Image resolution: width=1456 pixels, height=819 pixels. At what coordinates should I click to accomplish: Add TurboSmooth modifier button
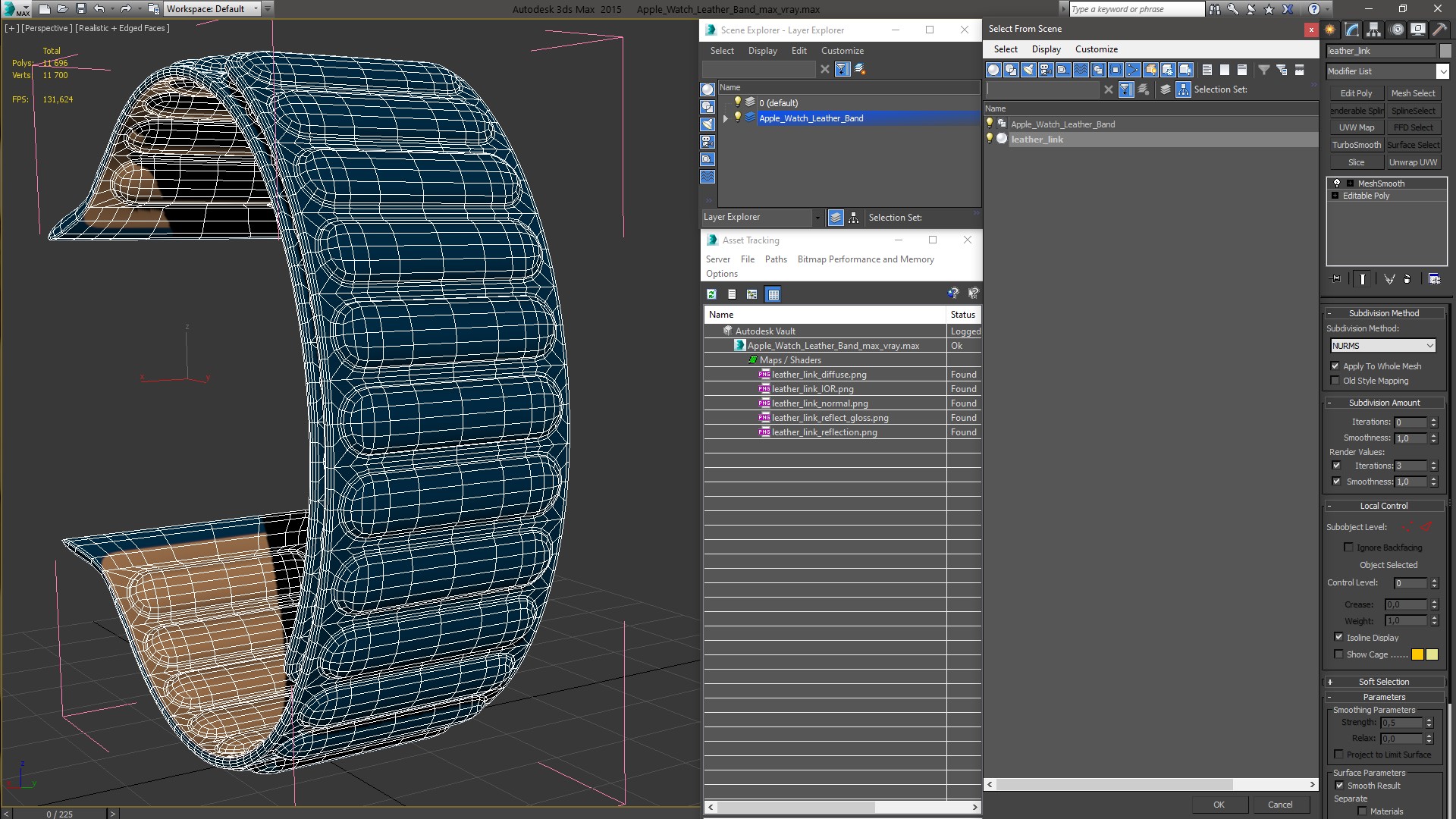(x=1356, y=145)
